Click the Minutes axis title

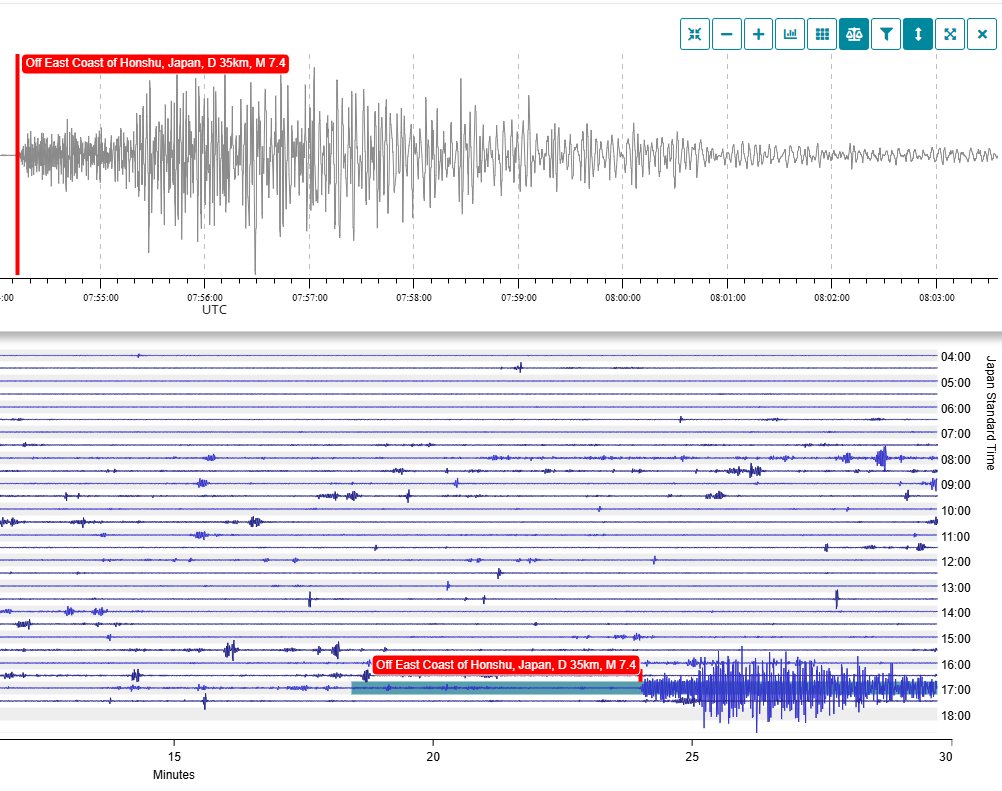(174, 775)
